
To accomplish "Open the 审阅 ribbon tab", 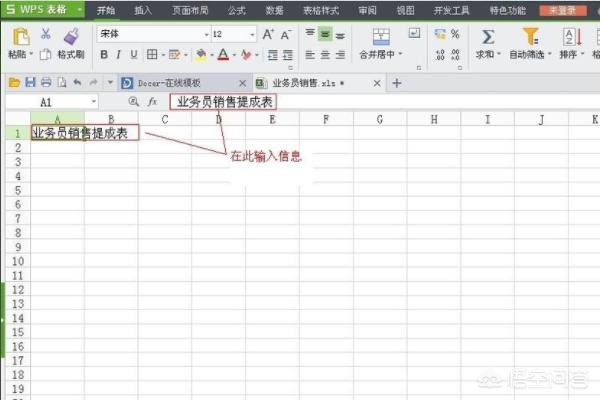I will click(367, 10).
